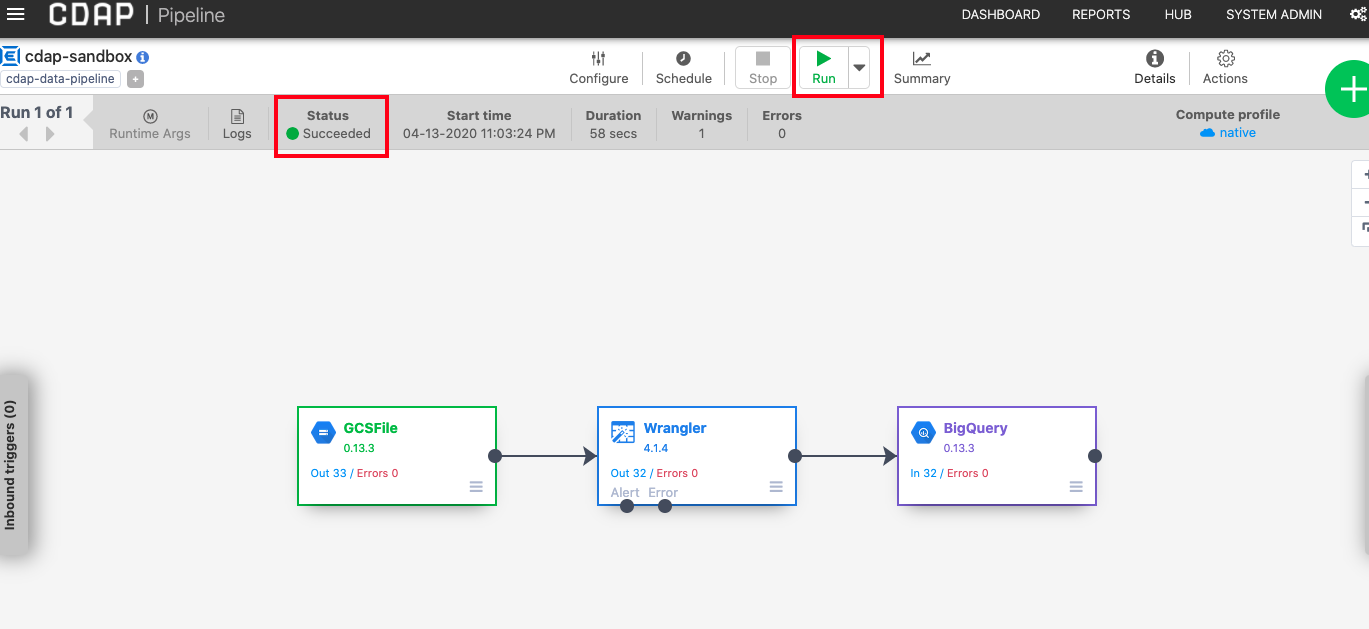
Task: Open the REPORTS menu item
Action: pos(1101,15)
